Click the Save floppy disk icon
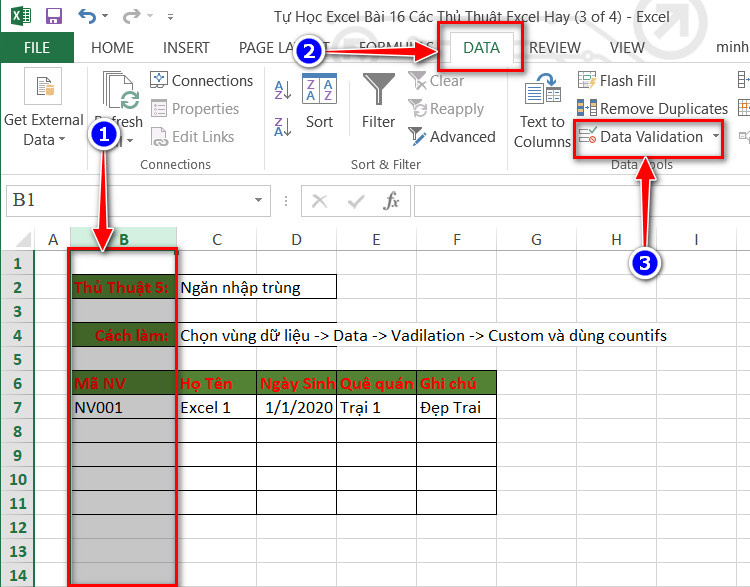The image size is (750, 587). 54,16
